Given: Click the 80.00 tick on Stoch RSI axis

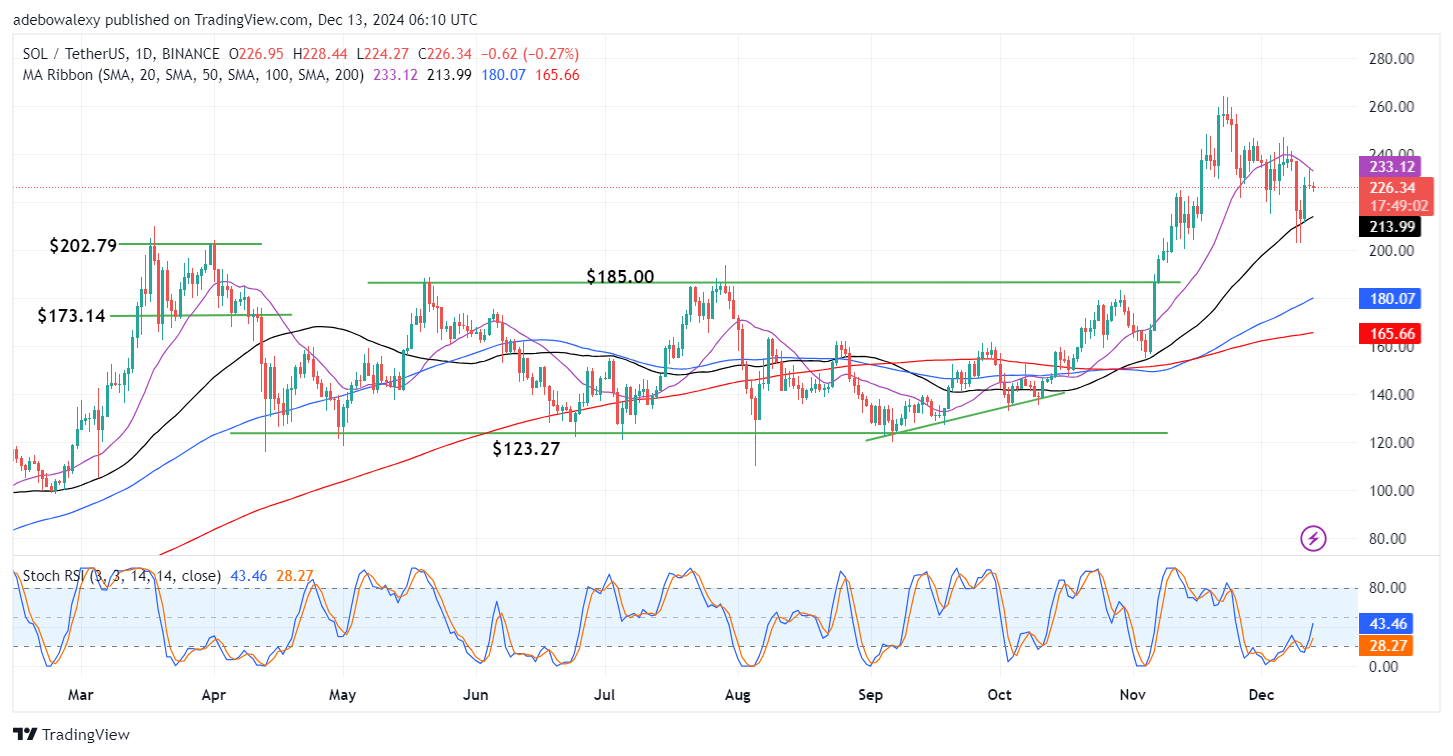Looking at the screenshot, I should (1387, 587).
